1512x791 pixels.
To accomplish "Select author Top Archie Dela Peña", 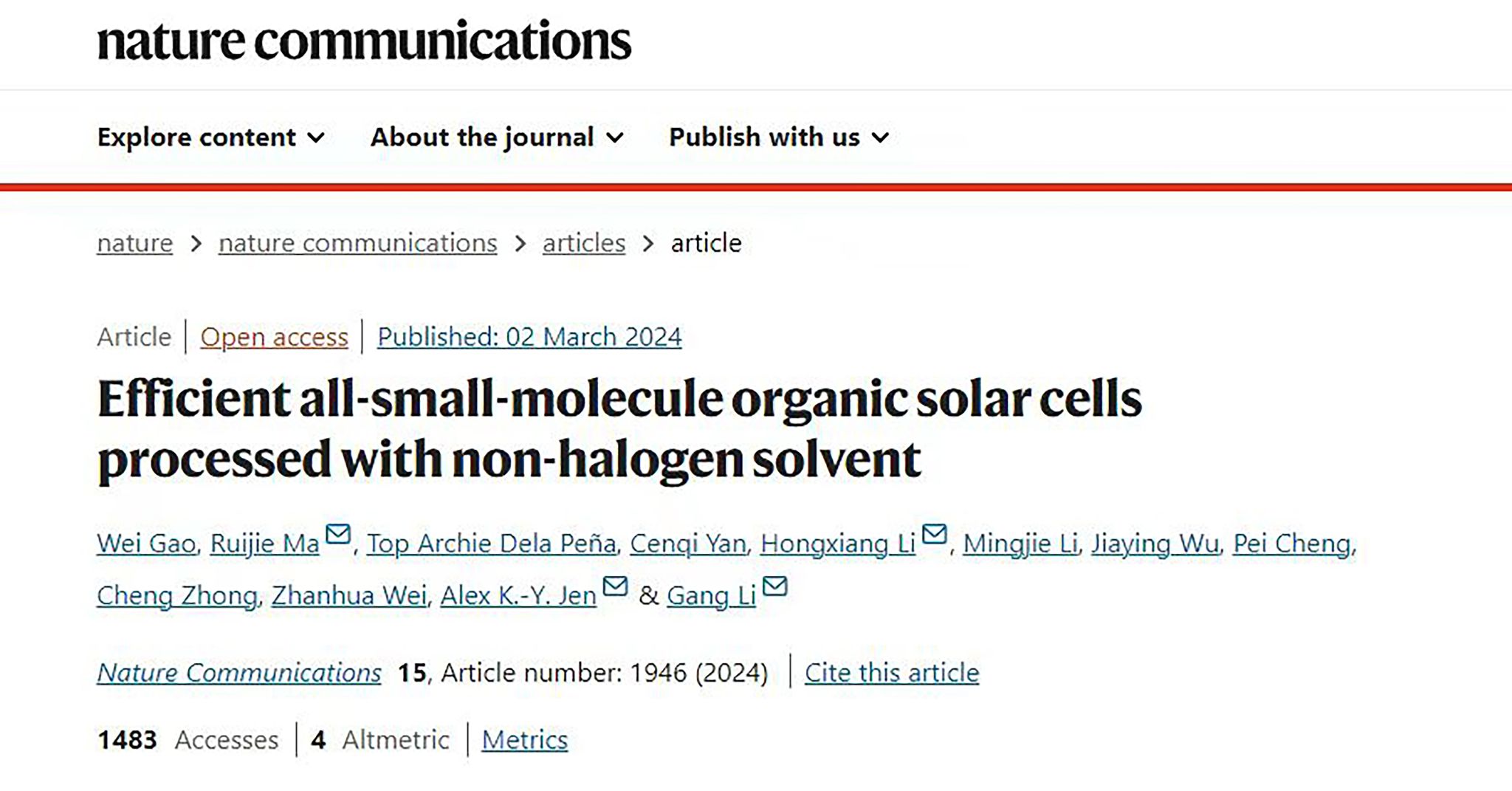I will click(x=491, y=544).
